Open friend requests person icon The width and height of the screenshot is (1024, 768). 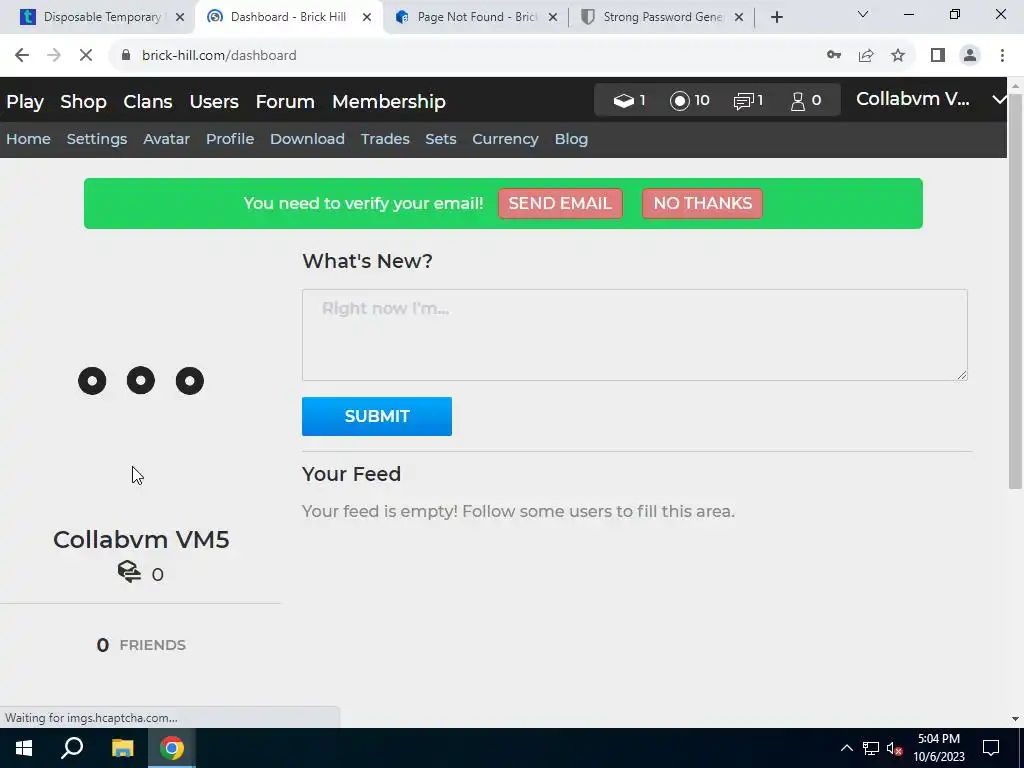(x=797, y=101)
